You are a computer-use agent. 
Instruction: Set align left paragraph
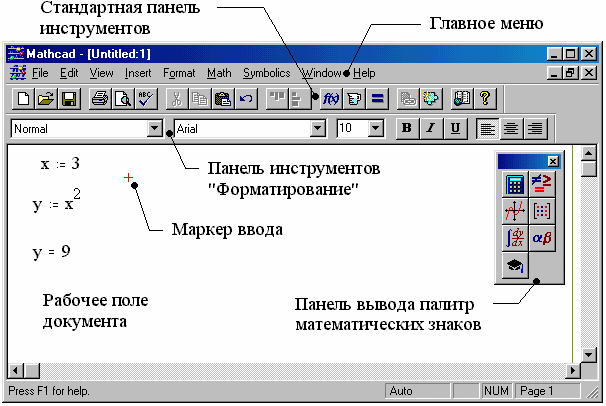[487, 128]
